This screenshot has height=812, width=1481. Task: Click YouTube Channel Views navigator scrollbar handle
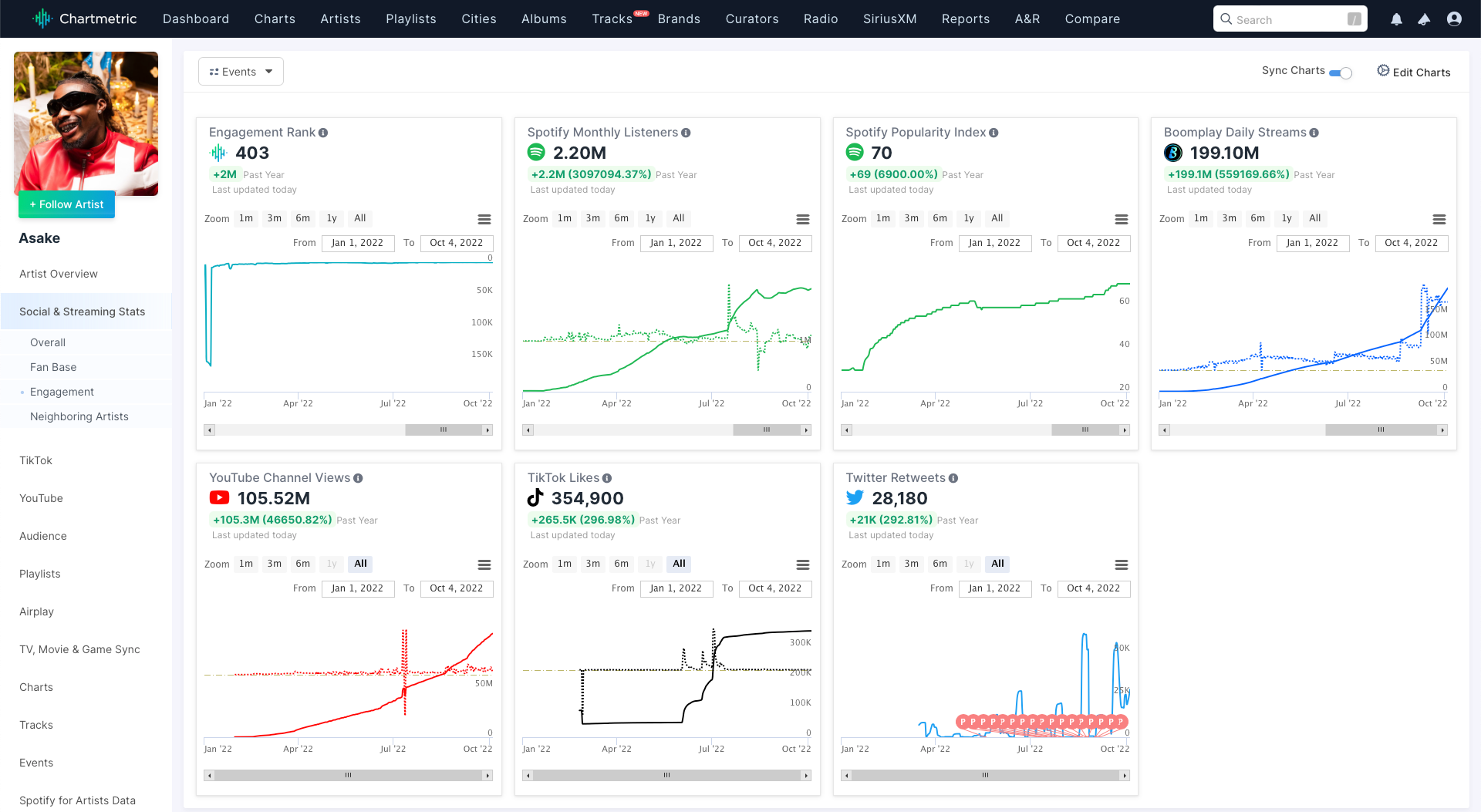pyautogui.click(x=349, y=776)
